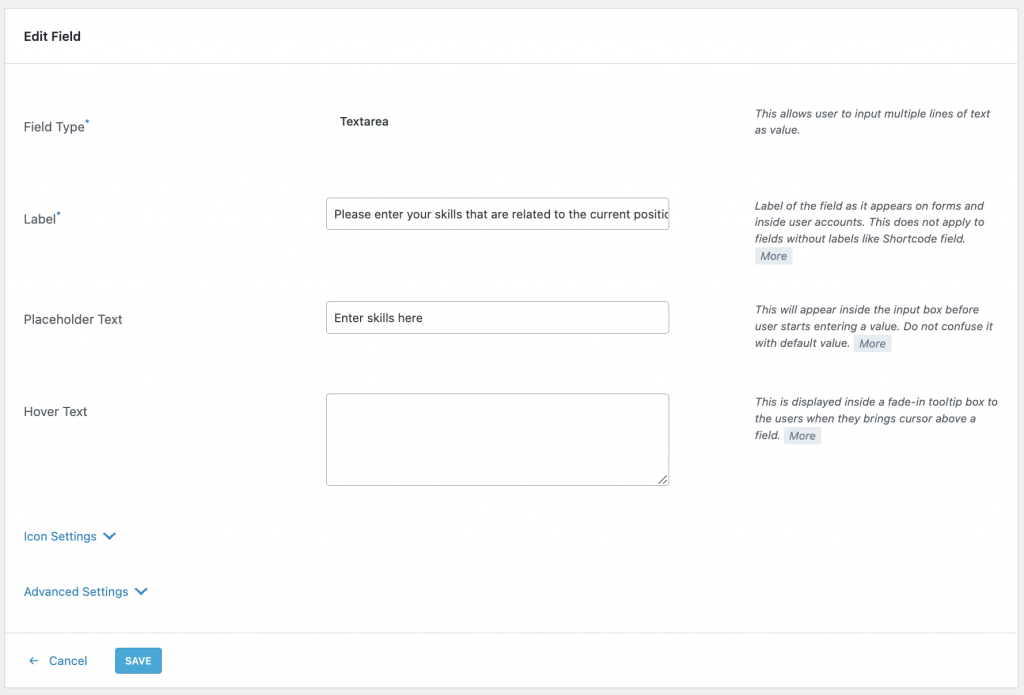Click More in the Hover Text description
1024x695 pixels.
[802, 435]
